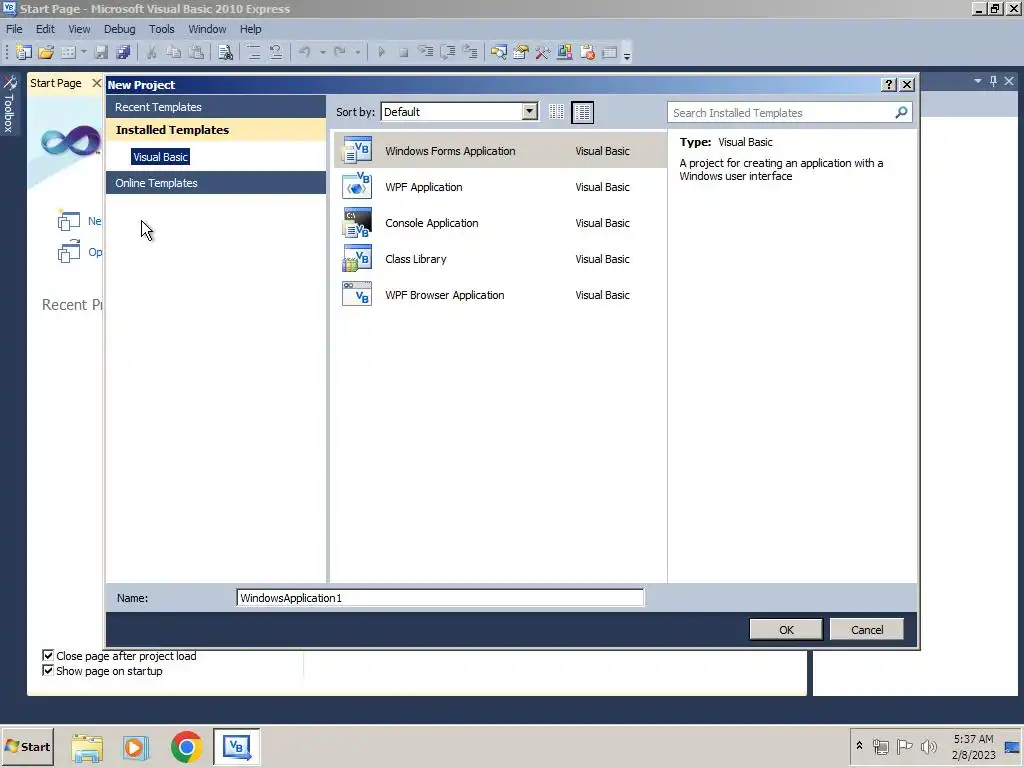Click the Save All toolbar icon

coord(123,52)
